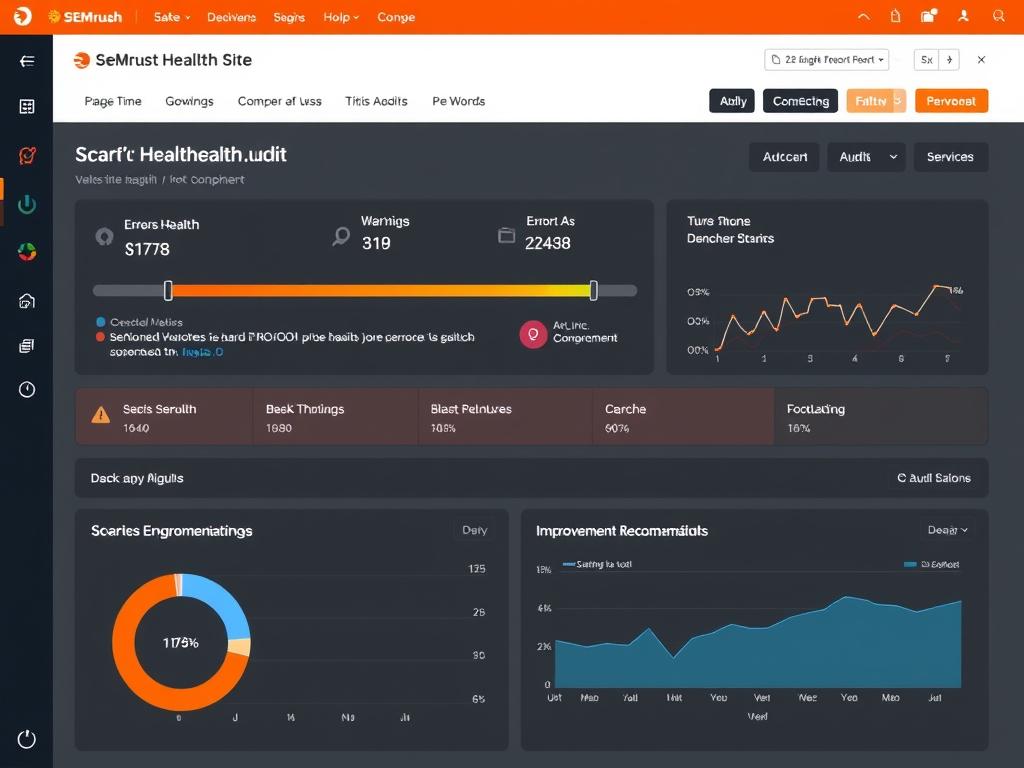Click the Beek Thotings 1980 card
Viewport: 1024px width, 768px height.
[335, 417]
